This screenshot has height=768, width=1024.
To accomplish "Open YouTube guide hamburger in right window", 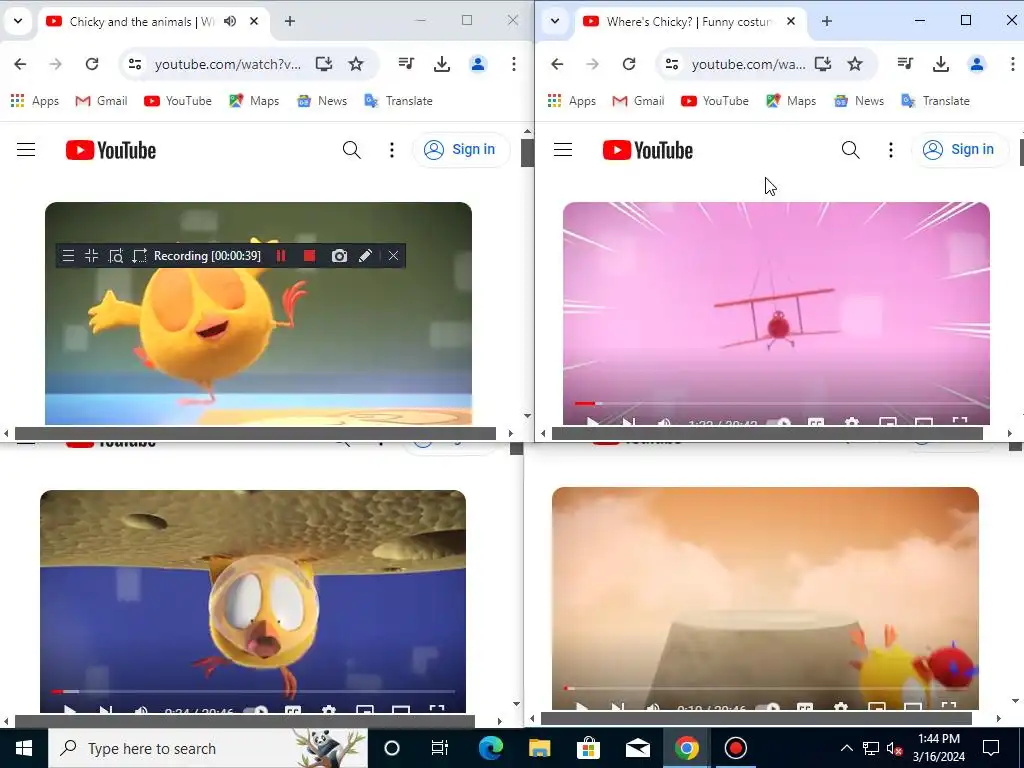I will click(563, 150).
